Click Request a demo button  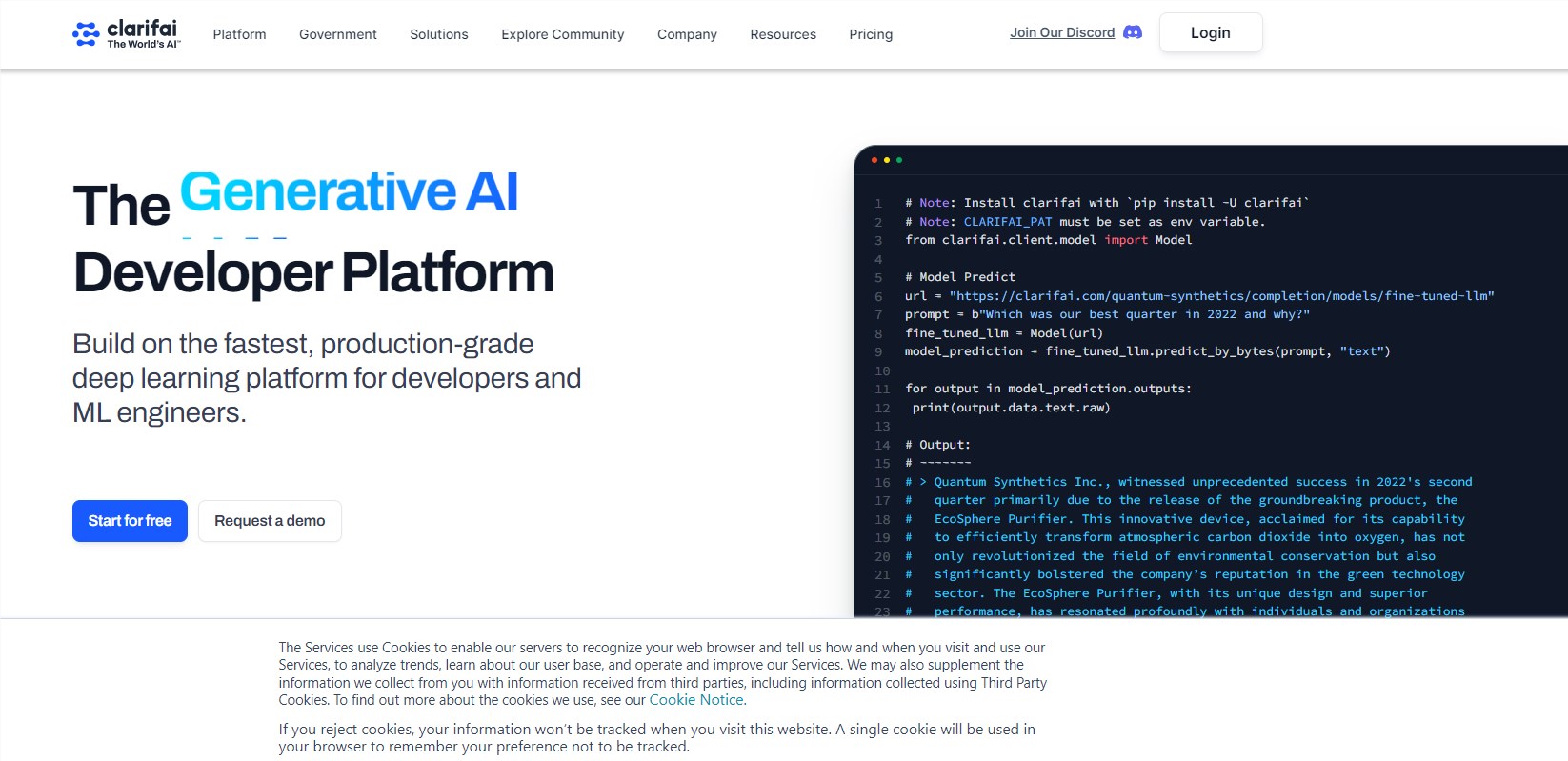click(270, 521)
